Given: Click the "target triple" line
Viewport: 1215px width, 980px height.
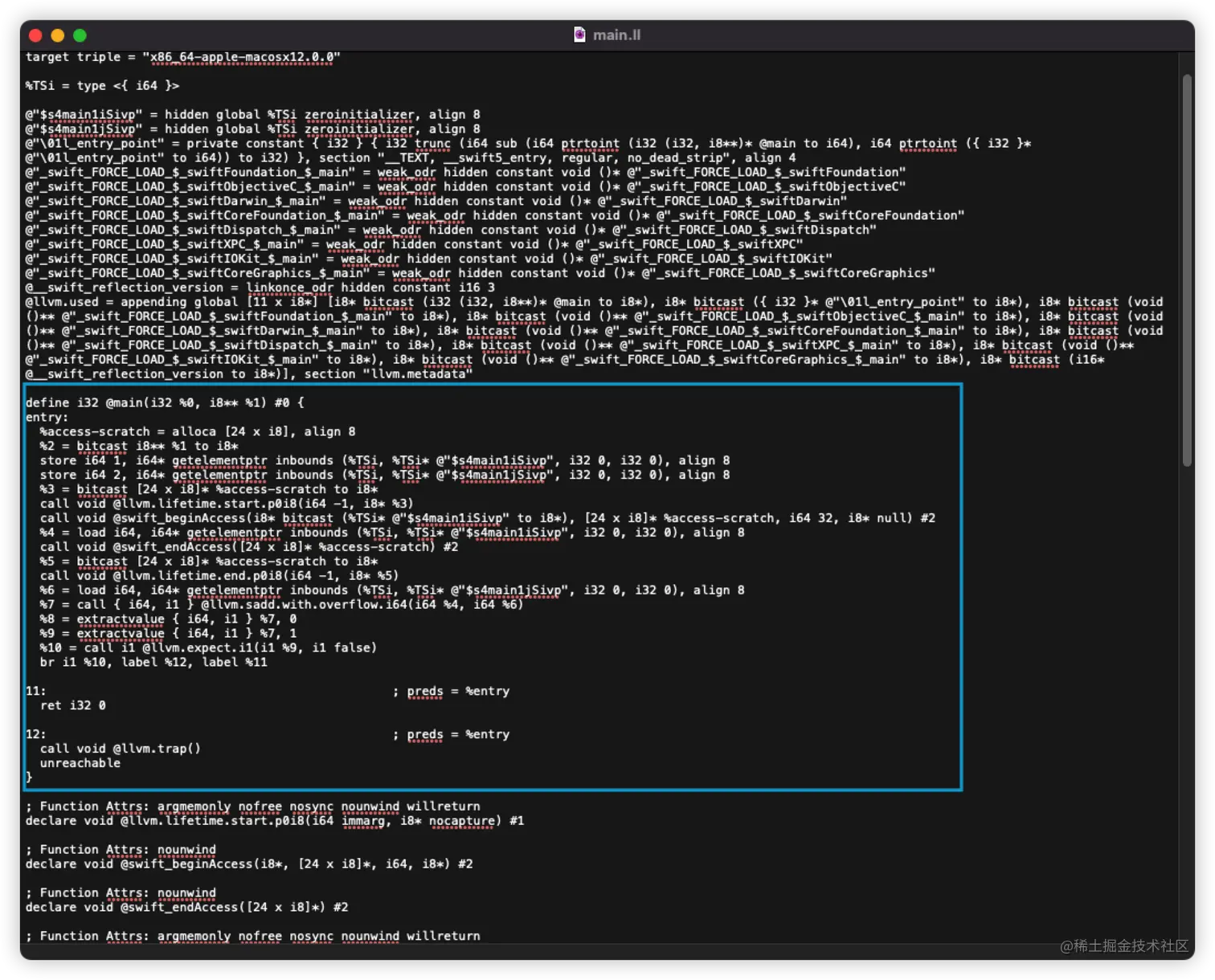Looking at the screenshot, I should (182, 57).
